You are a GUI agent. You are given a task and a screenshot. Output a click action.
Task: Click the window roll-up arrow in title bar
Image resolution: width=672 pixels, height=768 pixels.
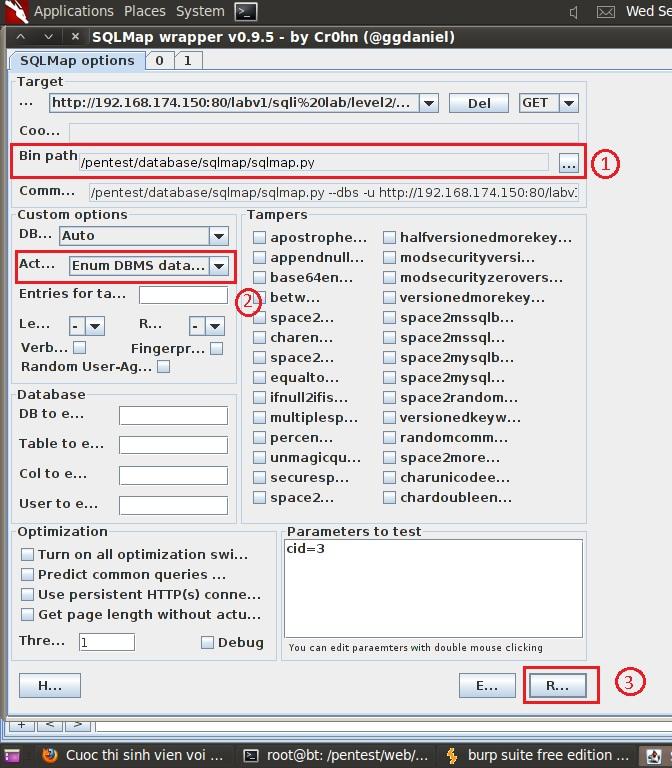point(21,36)
